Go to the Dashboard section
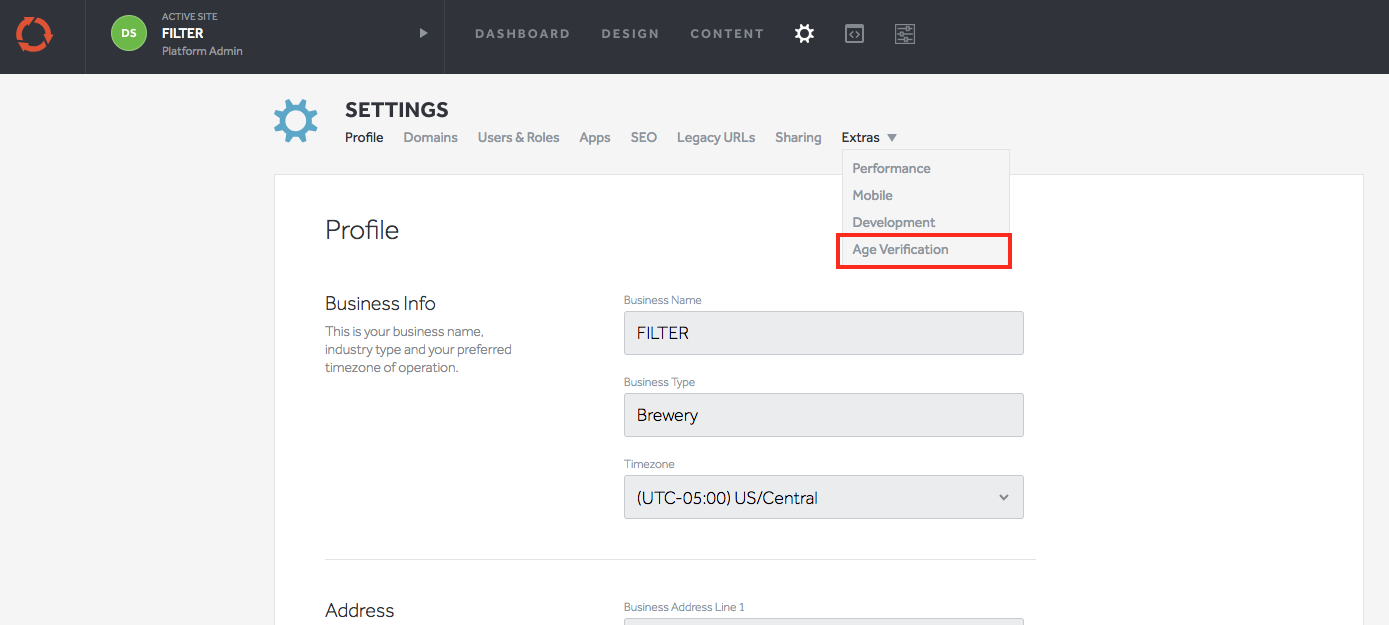Viewport: 1389px width, 625px height. [x=522, y=34]
